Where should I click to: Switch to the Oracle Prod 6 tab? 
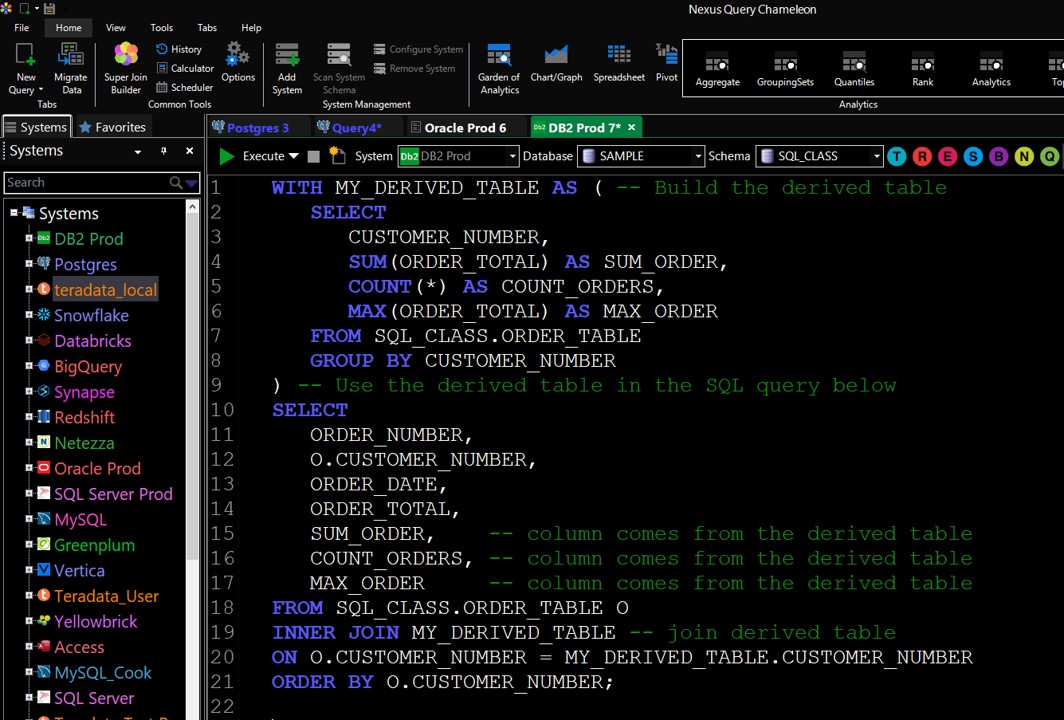pyautogui.click(x=464, y=128)
